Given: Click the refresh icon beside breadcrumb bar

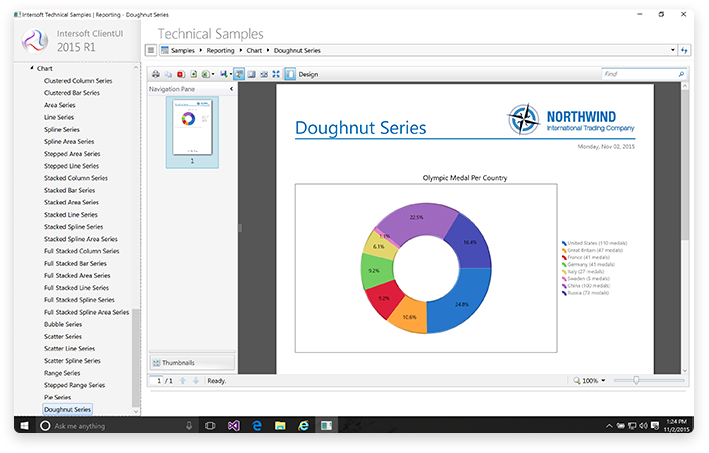Looking at the screenshot, I should [x=685, y=49].
